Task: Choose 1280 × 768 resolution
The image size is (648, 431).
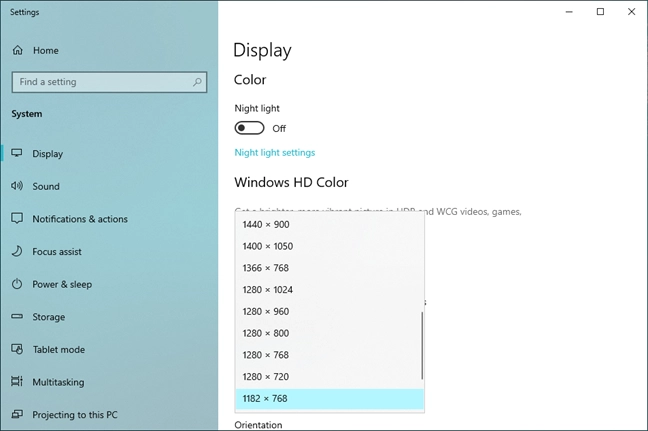Action: click(329, 355)
